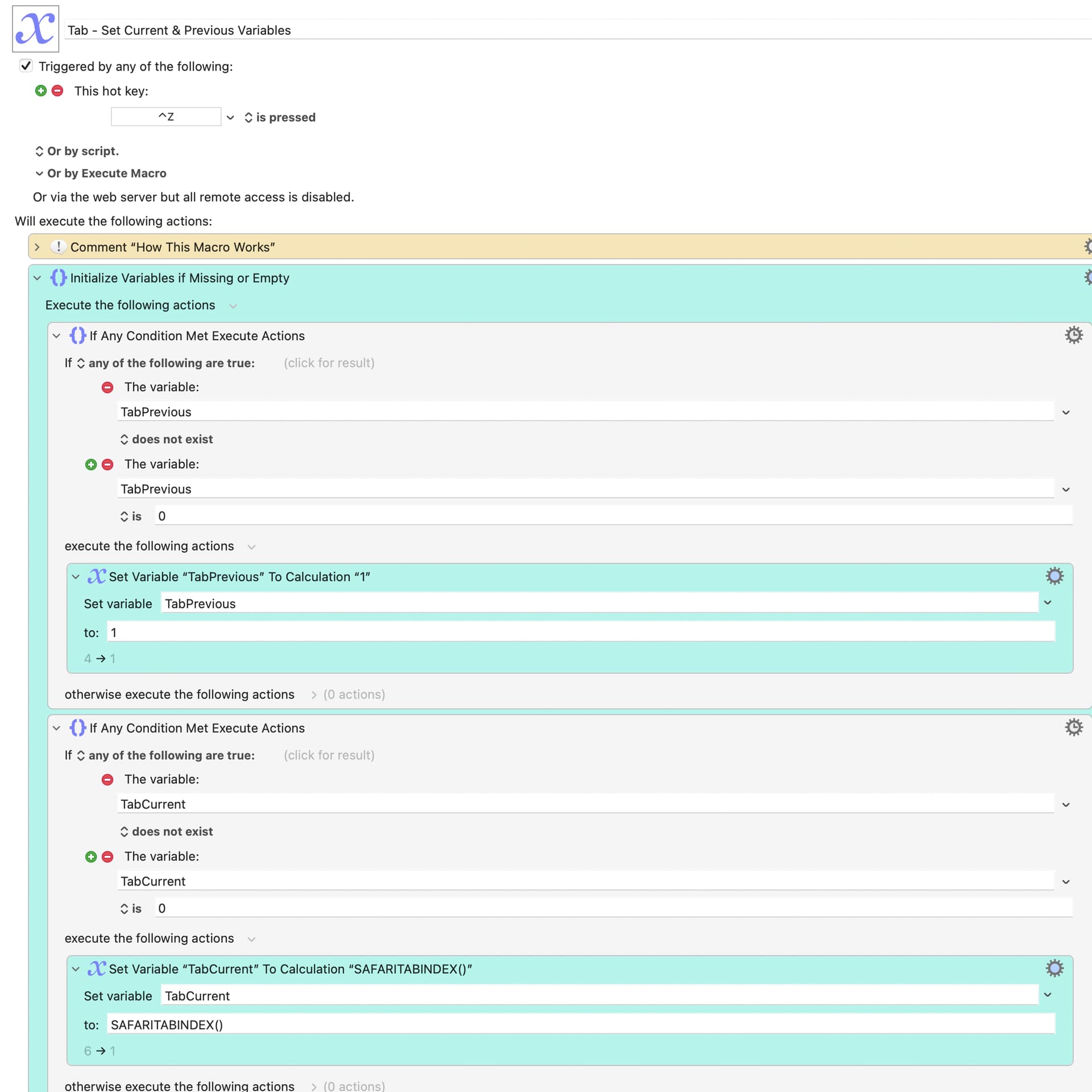Open gear menu of Set Variable TabPrevious action
The width and height of the screenshot is (1092, 1092).
[1054, 576]
